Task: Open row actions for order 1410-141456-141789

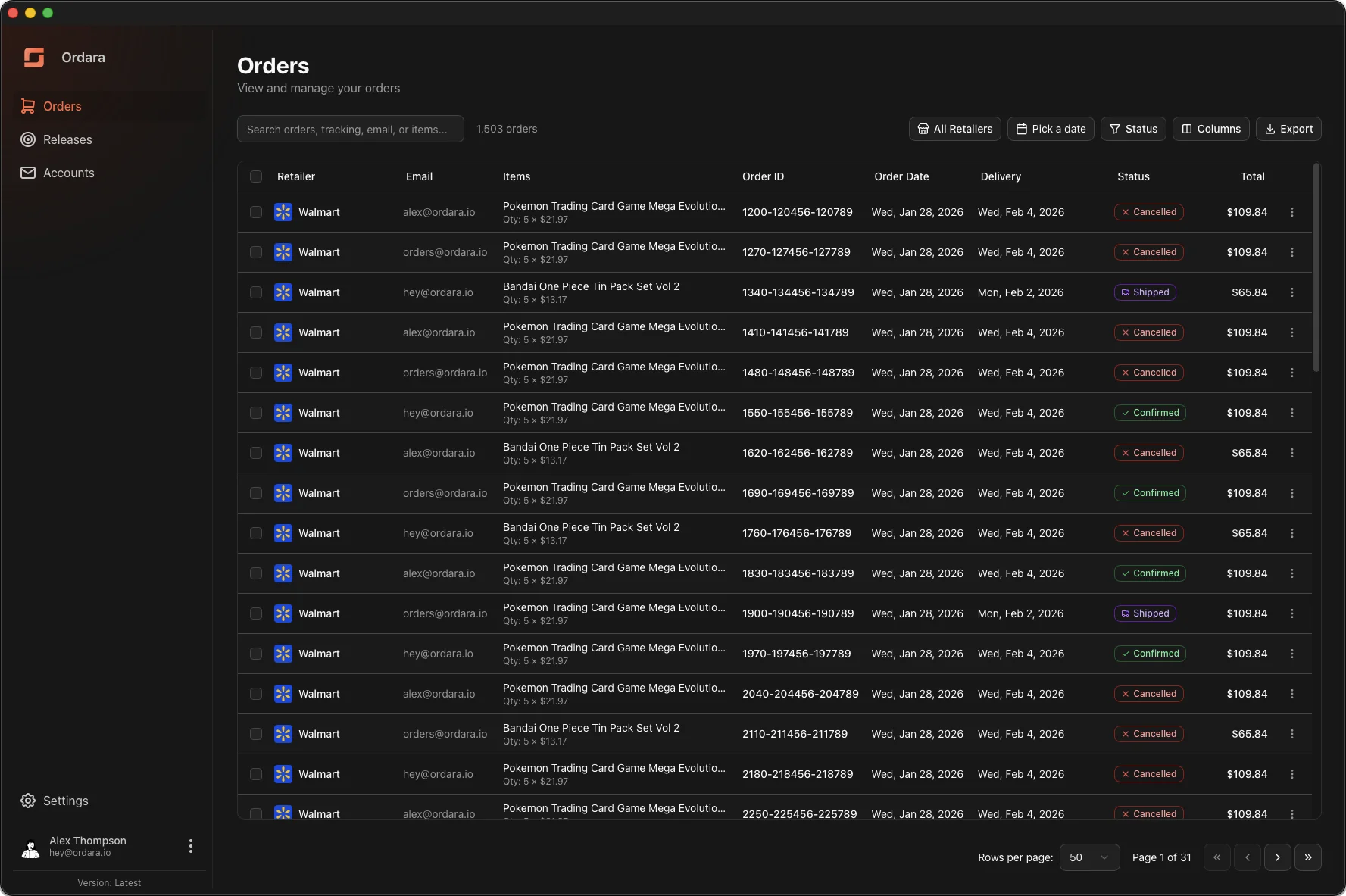Action: click(x=1292, y=332)
